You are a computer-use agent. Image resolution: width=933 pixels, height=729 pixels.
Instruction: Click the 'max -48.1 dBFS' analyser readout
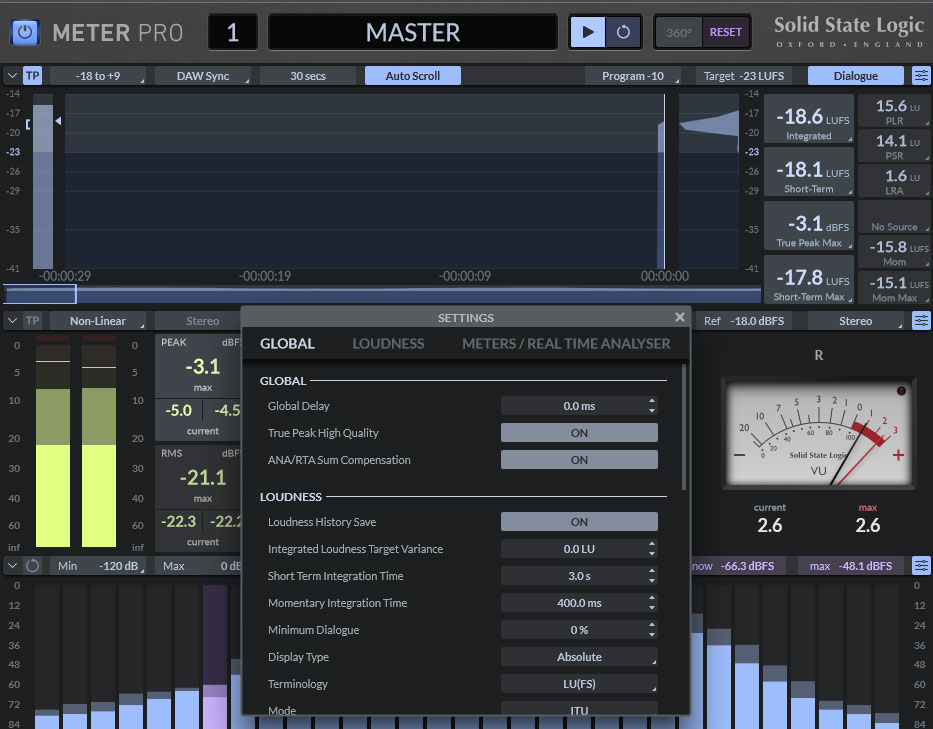(850, 566)
